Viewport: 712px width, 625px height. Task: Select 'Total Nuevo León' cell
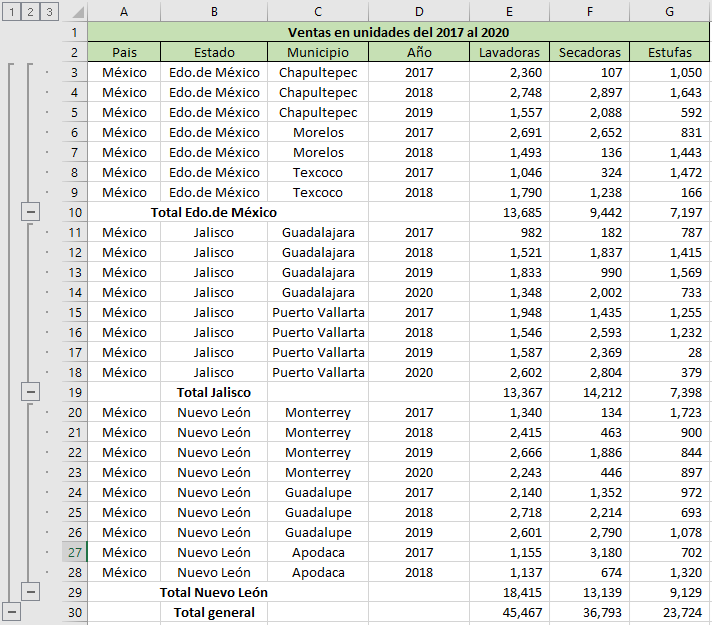point(214,592)
